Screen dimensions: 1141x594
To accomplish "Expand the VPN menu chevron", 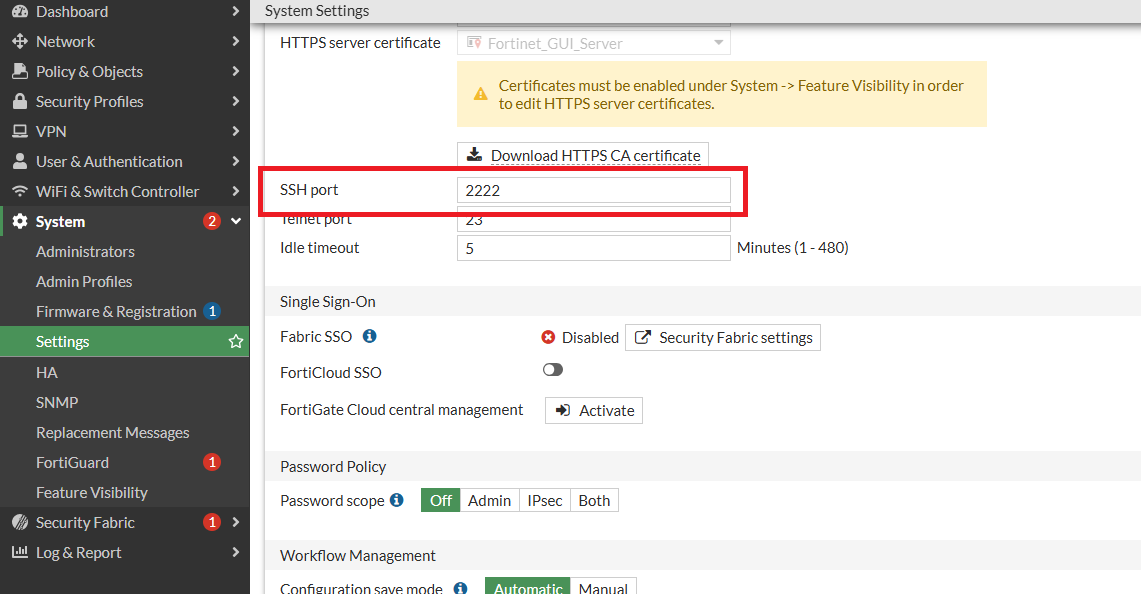I will click(235, 131).
